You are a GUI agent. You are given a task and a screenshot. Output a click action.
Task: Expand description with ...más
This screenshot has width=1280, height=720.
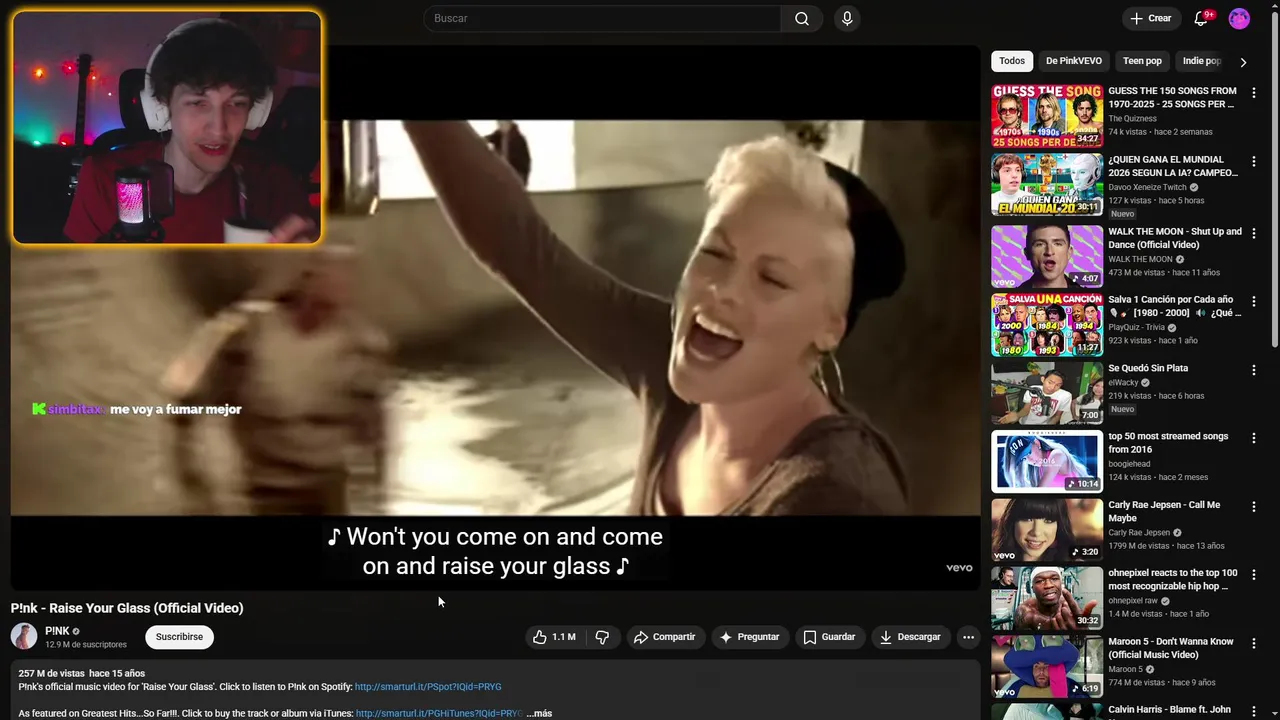coord(539,713)
